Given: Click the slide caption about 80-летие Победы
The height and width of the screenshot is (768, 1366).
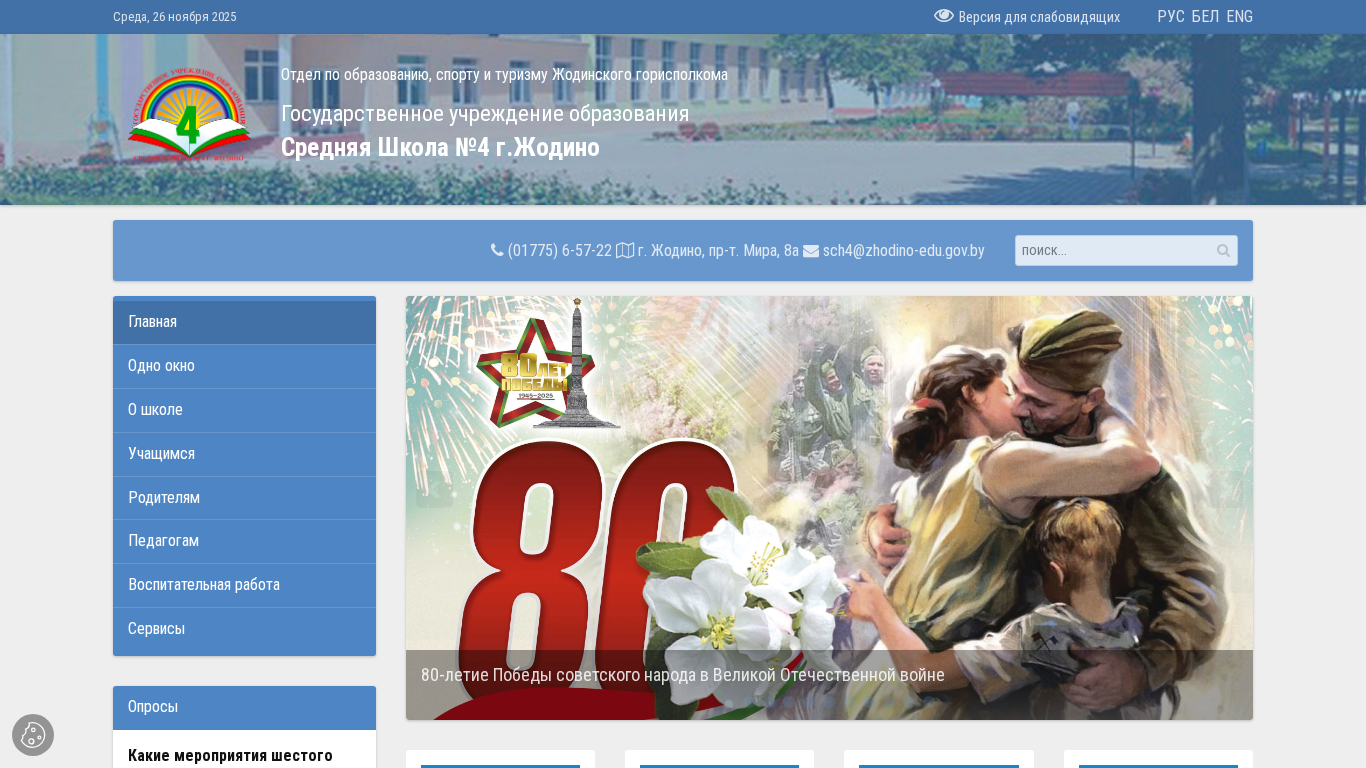Looking at the screenshot, I should [x=683, y=675].
